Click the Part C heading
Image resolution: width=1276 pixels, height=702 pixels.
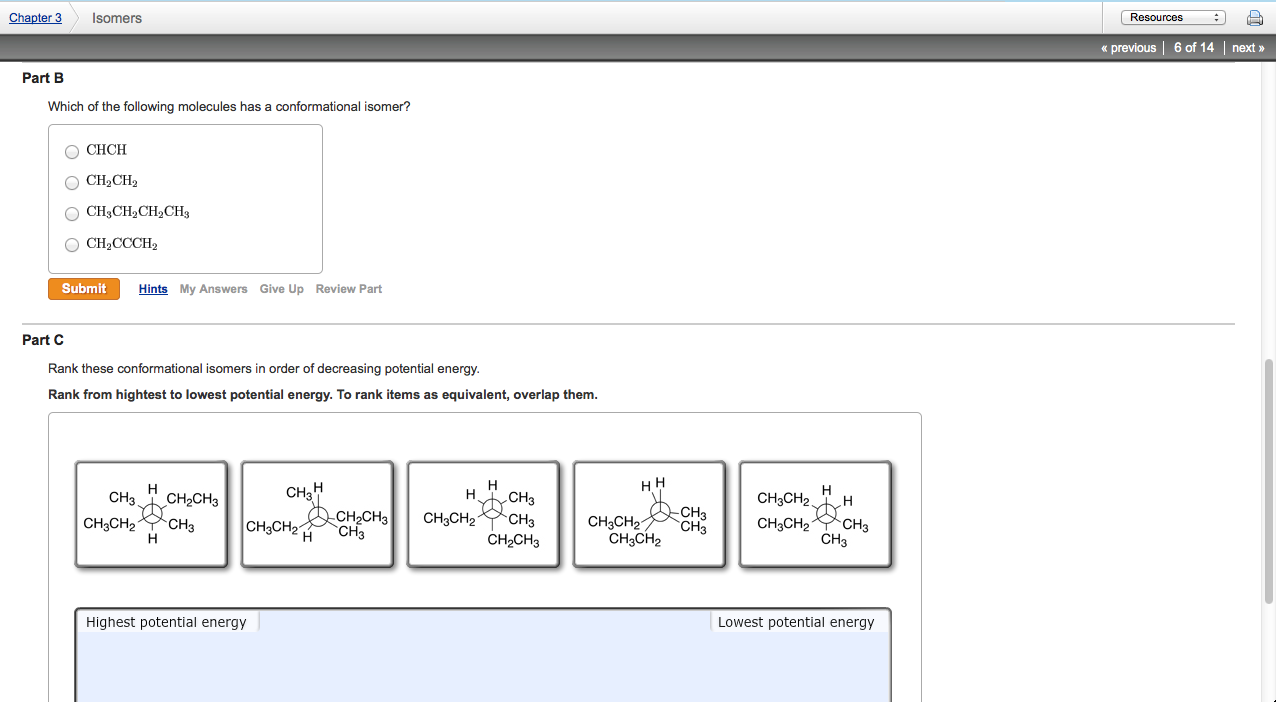pyautogui.click(x=43, y=340)
